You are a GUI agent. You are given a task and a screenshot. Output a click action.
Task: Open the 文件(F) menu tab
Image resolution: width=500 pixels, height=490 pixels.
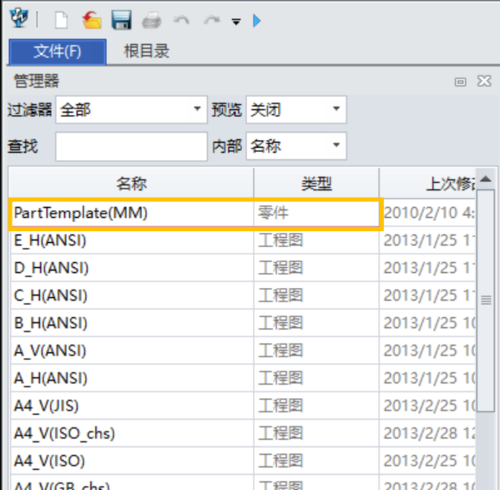pyautogui.click(x=58, y=52)
